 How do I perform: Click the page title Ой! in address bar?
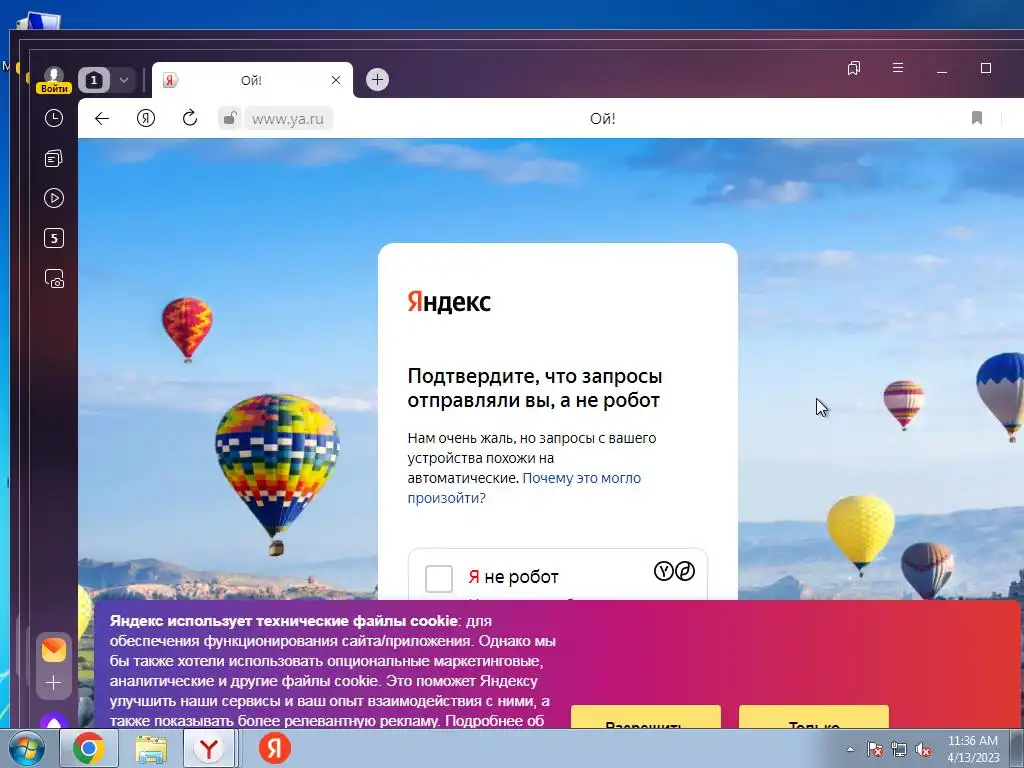pos(602,119)
